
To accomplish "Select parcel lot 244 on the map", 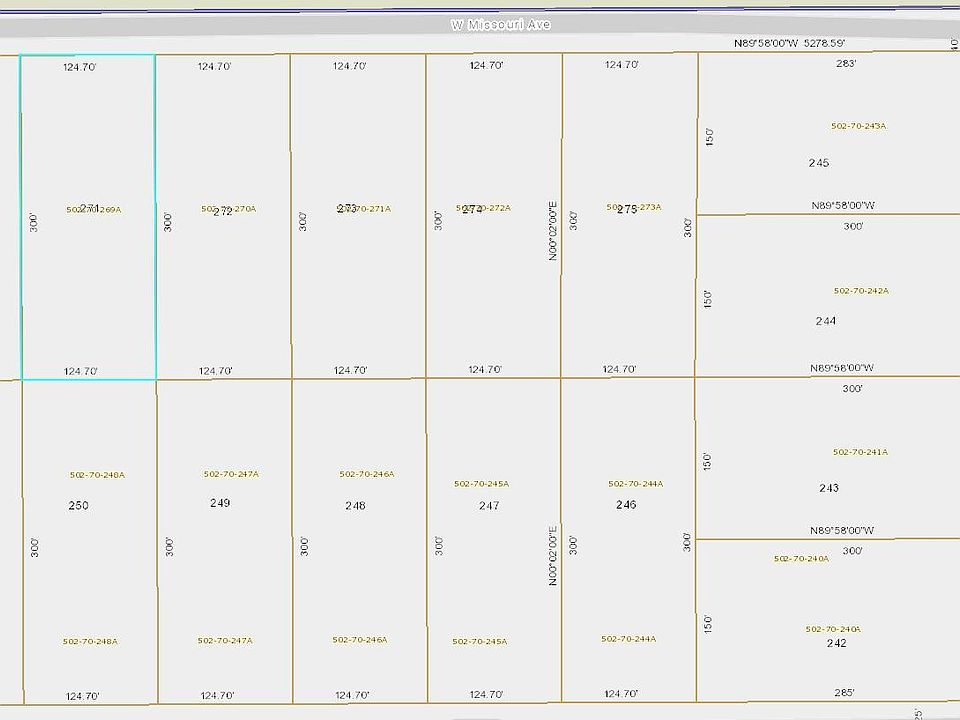I will 826,321.
